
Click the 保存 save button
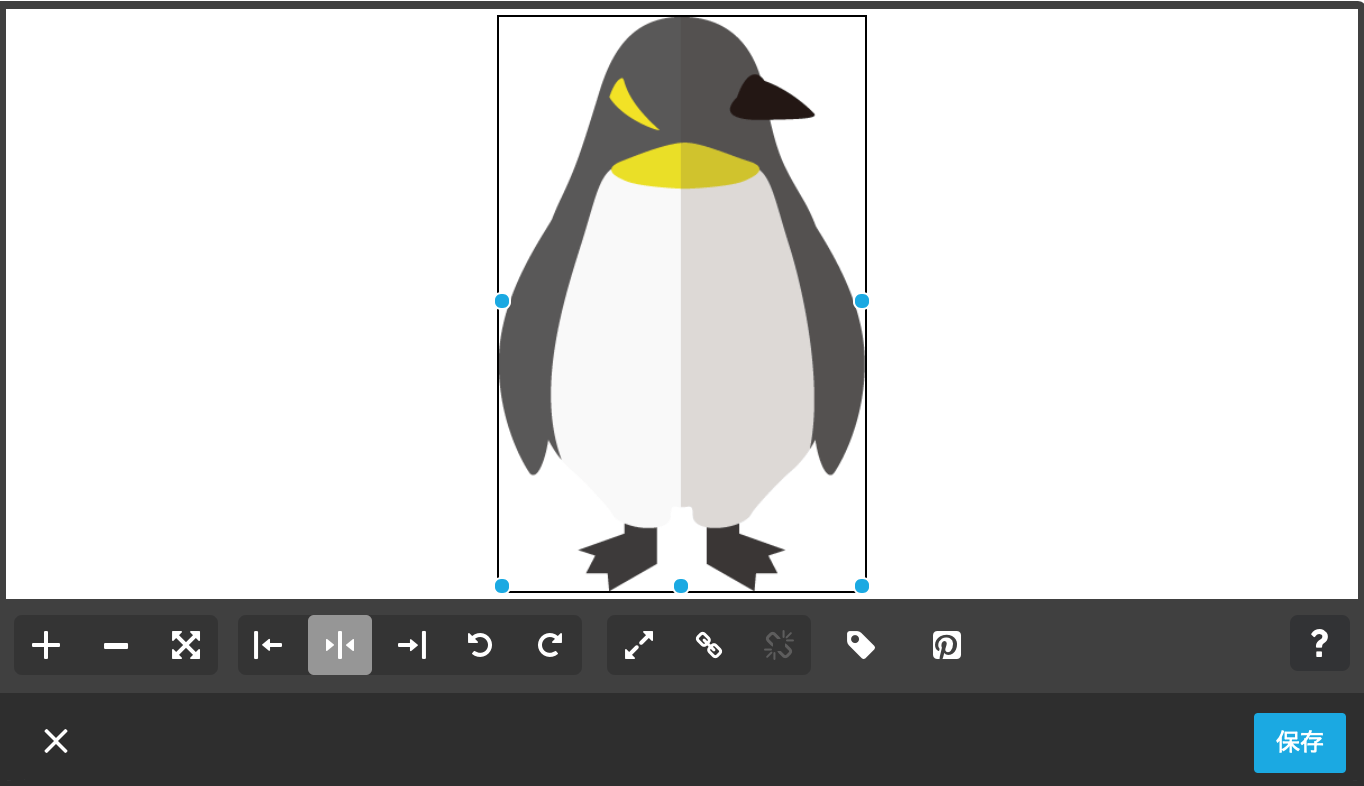click(x=1300, y=743)
